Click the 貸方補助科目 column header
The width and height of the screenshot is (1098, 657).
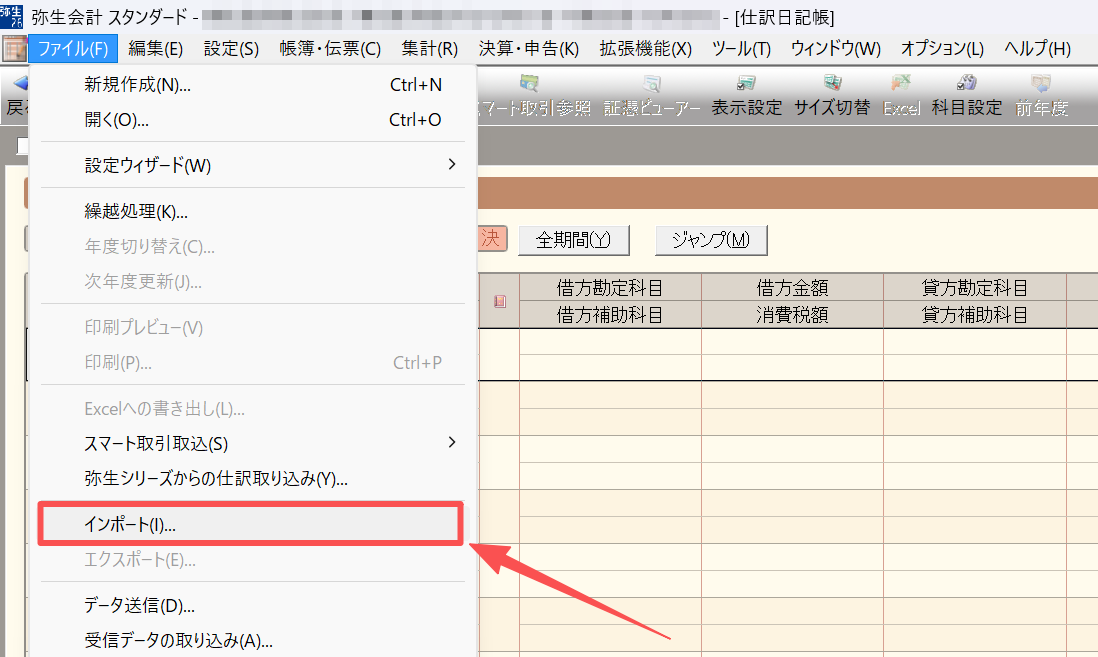[975, 314]
